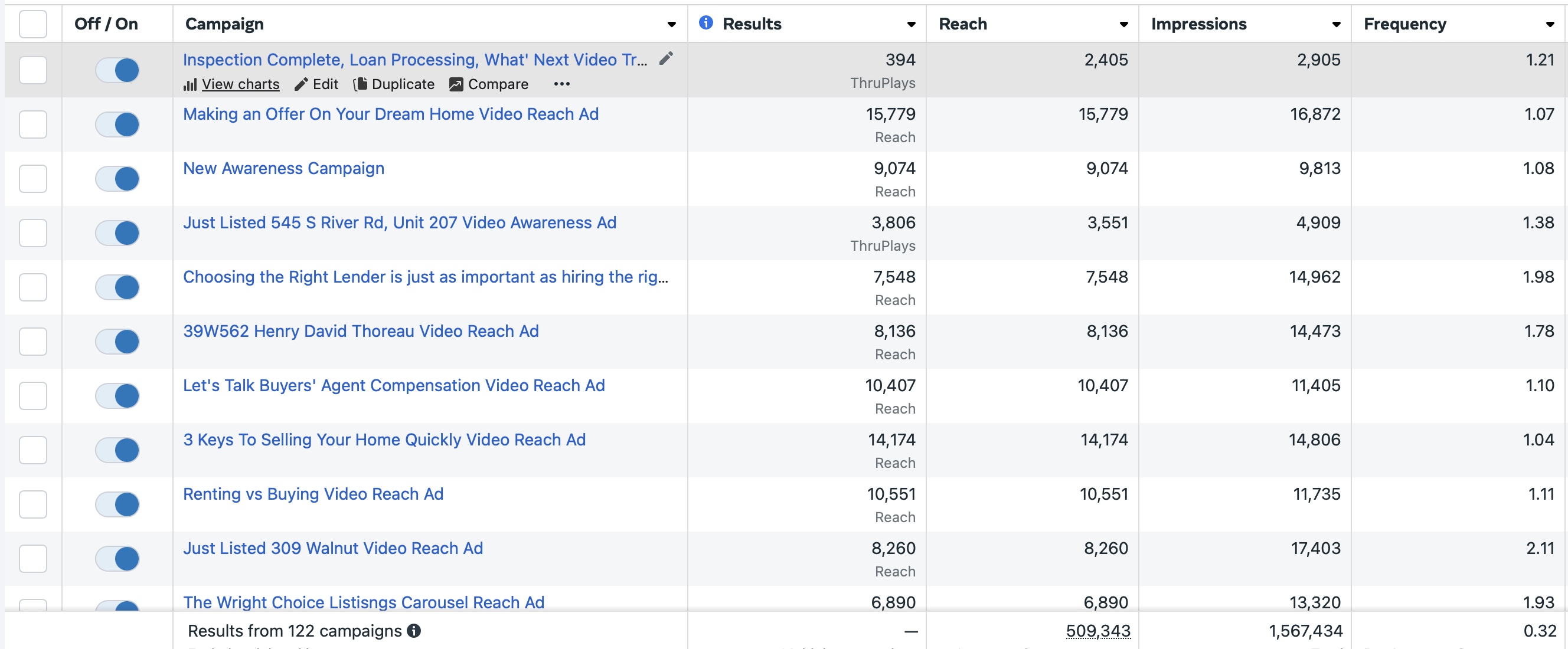Click the Results column info icon
Screen dimensions: 1568x649
pyautogui.click(x=705, y=23)
